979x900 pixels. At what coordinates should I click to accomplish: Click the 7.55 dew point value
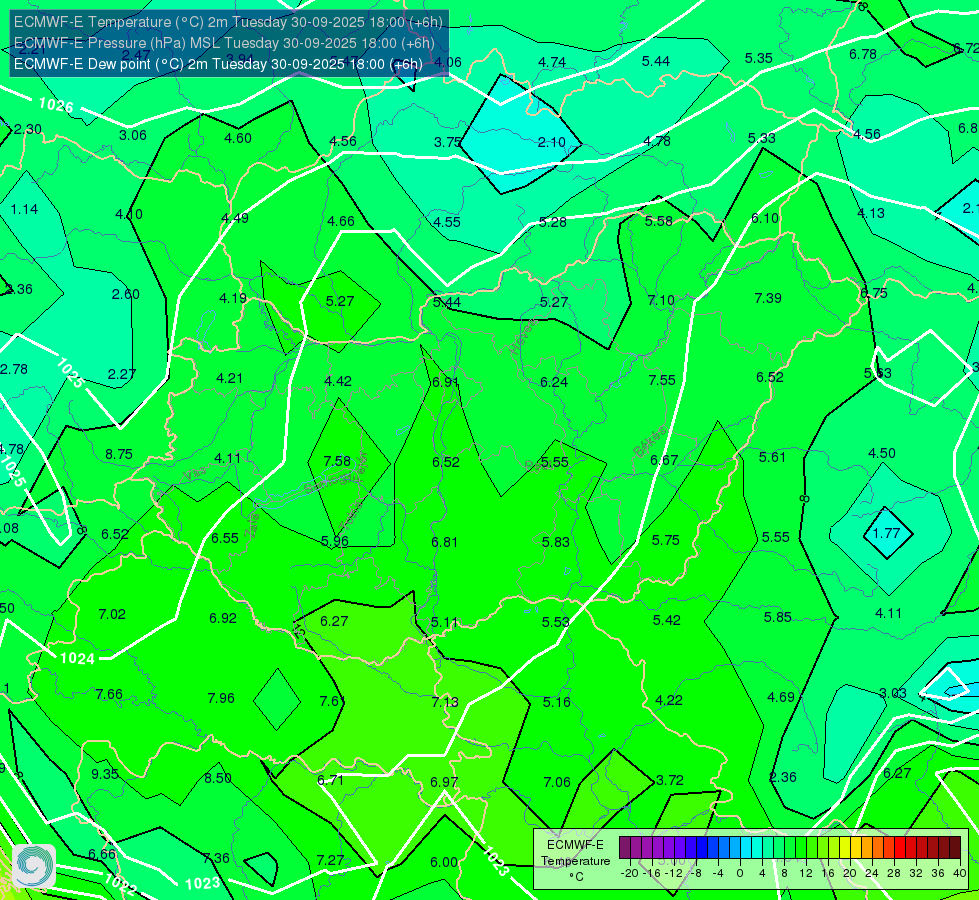pyautogui.click(x=662, y=380)
